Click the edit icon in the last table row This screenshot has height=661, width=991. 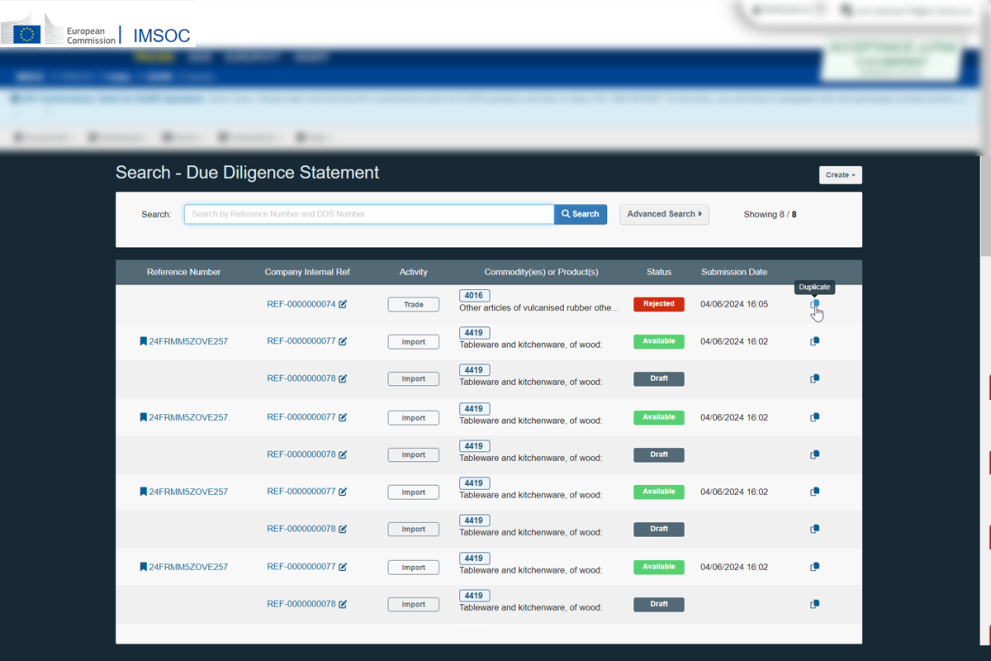(x=343, y=604)
